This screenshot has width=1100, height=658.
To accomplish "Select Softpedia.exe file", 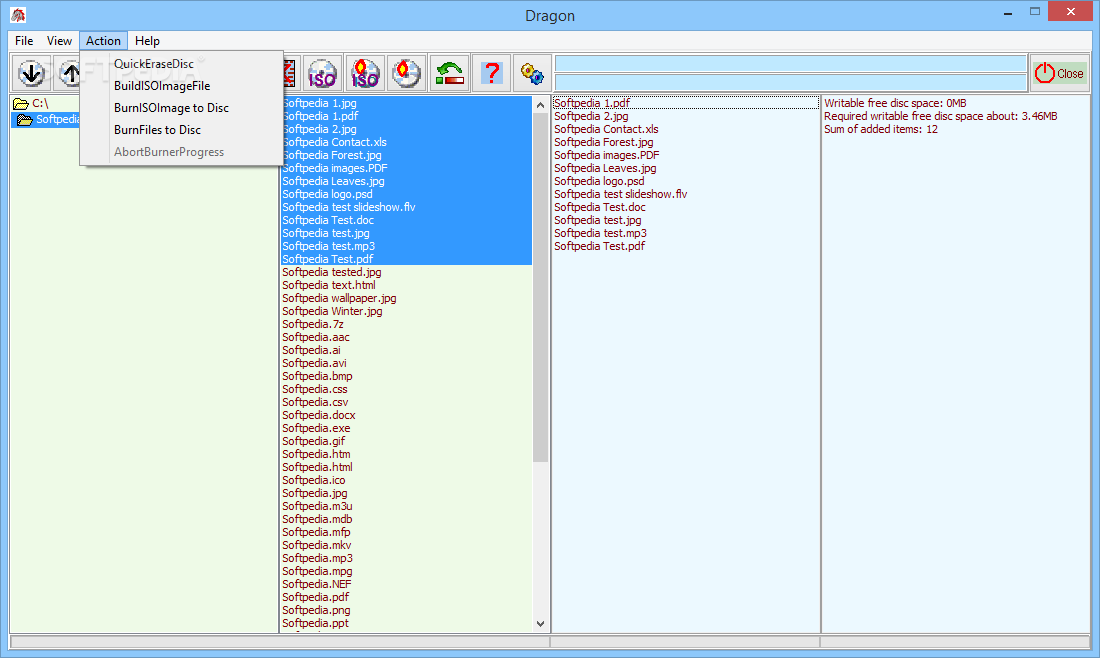I will click(x=316, y=428).
